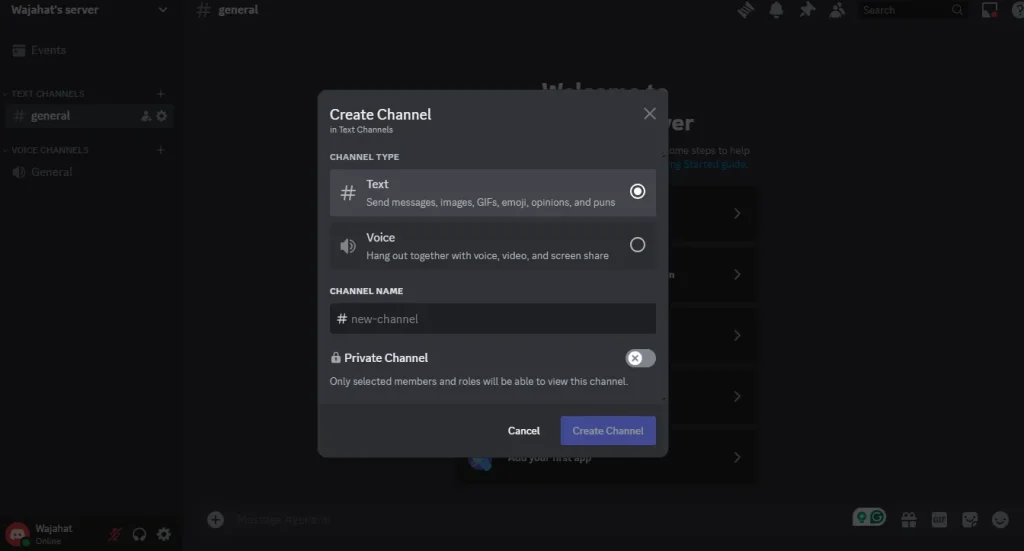Show pinned messages
This screenshot has height=551, width=1024.
tap(807, 10)
